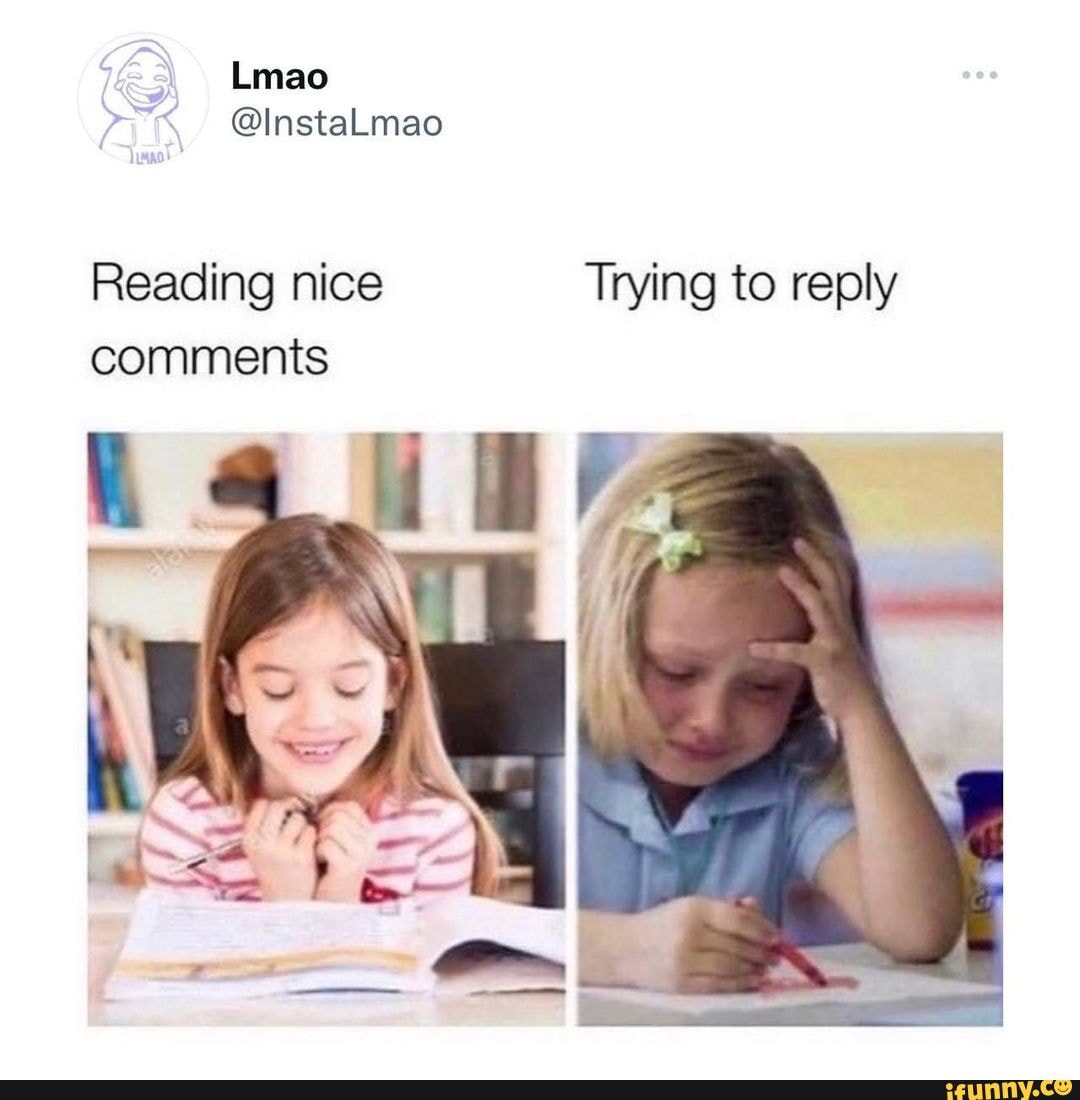The width and height of the screenshot is (1080, 1100).
Task: Click the ifunny.co watermark logo
Action: pyautogui.click(x=1011, y=1089)
